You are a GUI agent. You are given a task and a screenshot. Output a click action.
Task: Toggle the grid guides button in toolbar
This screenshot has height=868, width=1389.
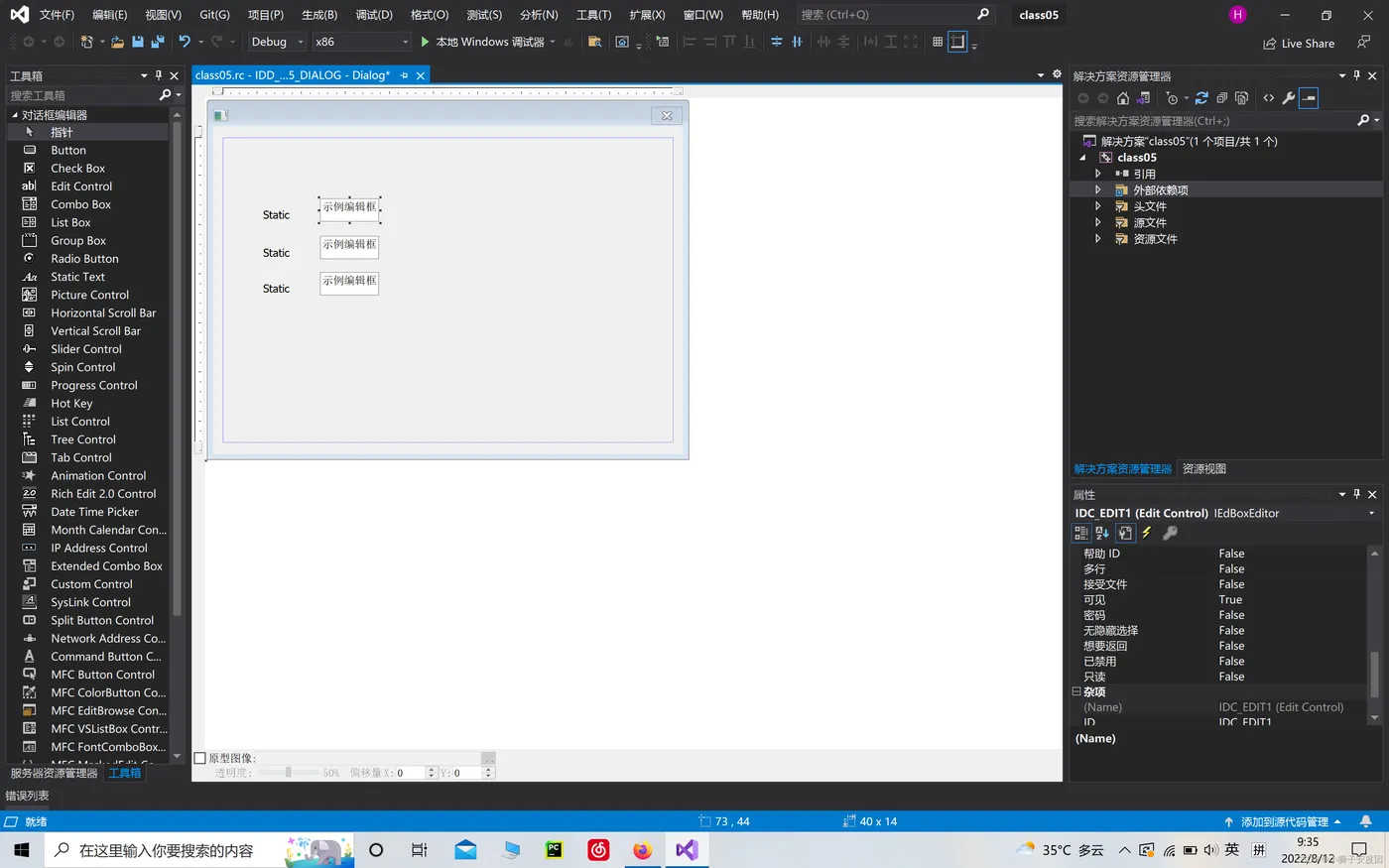point(938,42)
